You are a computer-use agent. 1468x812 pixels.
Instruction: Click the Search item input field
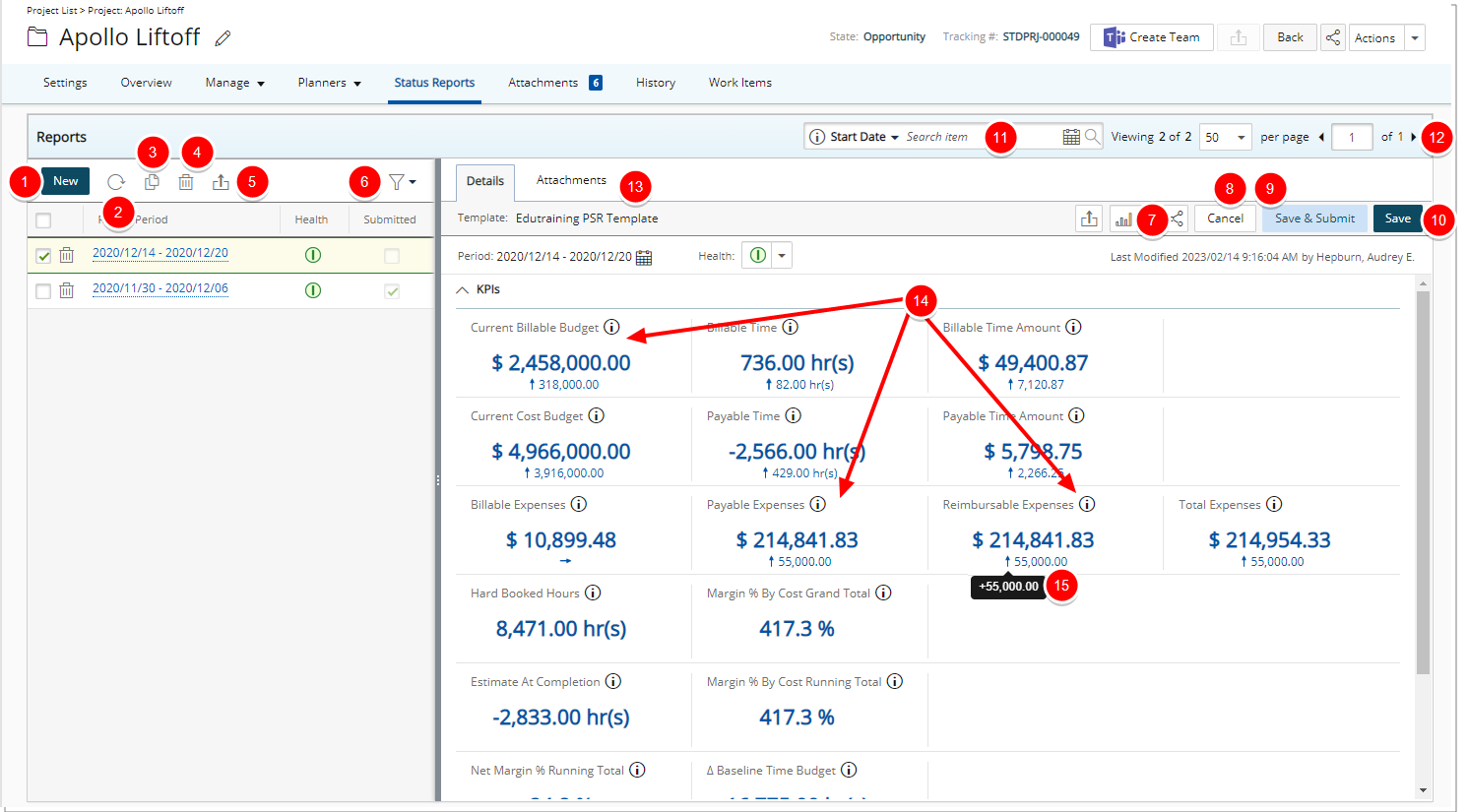983,137
